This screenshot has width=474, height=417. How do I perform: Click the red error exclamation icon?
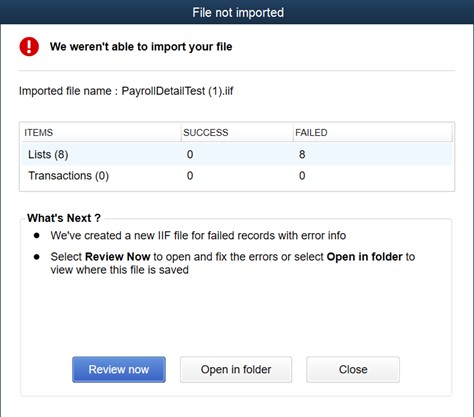click(x=29, y=46)
